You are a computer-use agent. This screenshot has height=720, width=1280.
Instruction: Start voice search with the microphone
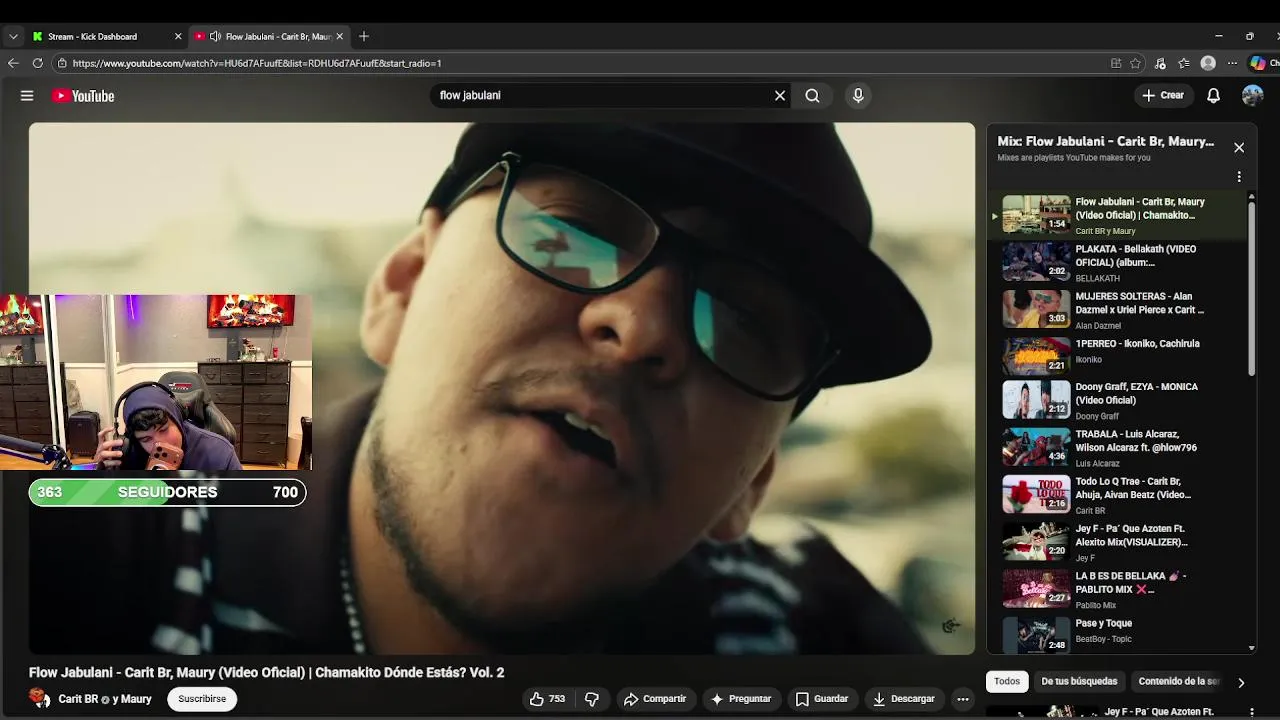pyautogui.click(x=857, y=96)
